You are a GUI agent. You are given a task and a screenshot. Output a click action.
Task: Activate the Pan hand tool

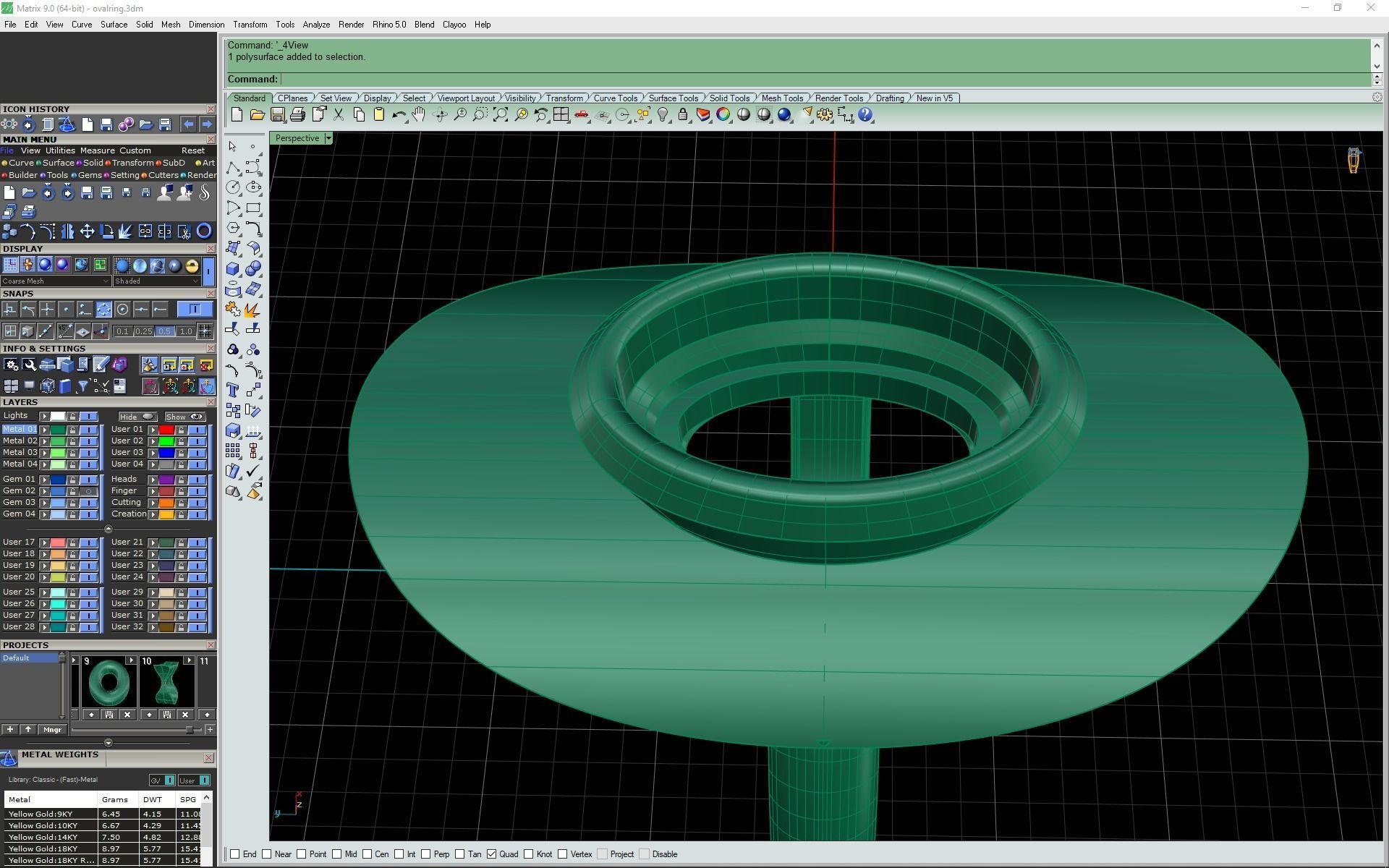(419, 115)
